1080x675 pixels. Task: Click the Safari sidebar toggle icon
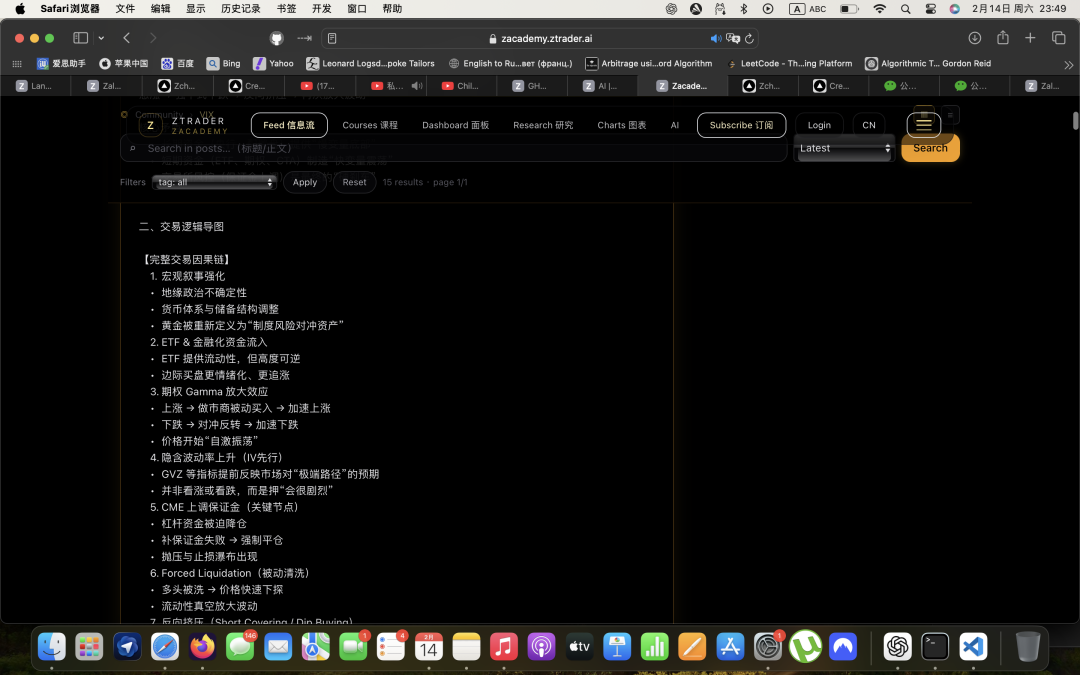[x=80, y=38]
